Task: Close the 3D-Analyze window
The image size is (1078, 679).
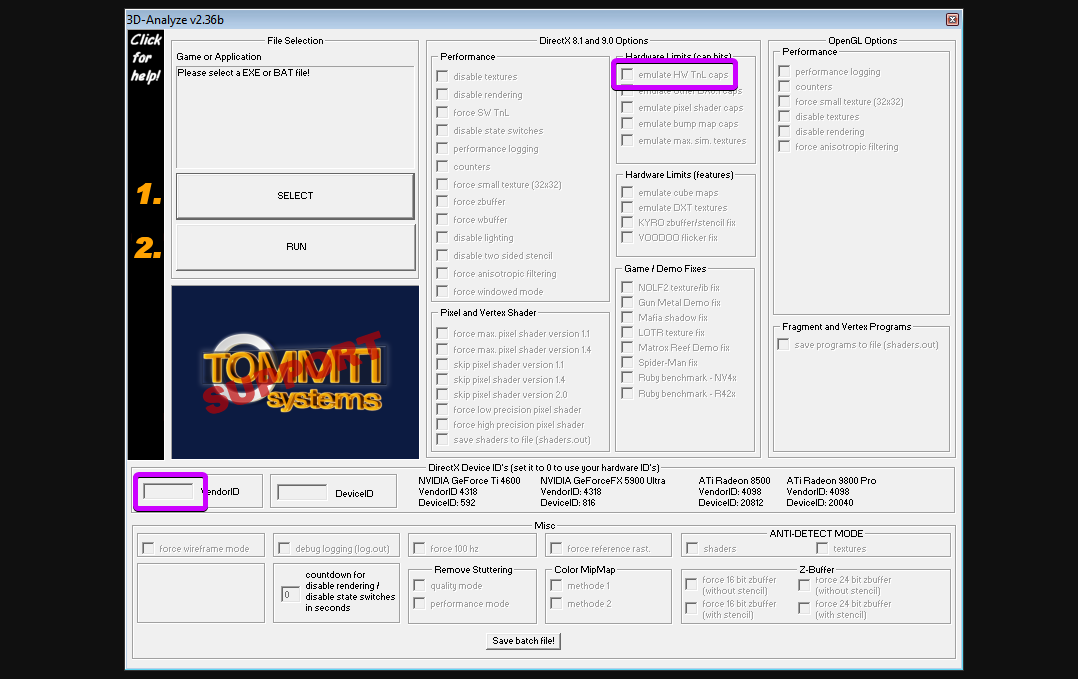Action: 952,19
